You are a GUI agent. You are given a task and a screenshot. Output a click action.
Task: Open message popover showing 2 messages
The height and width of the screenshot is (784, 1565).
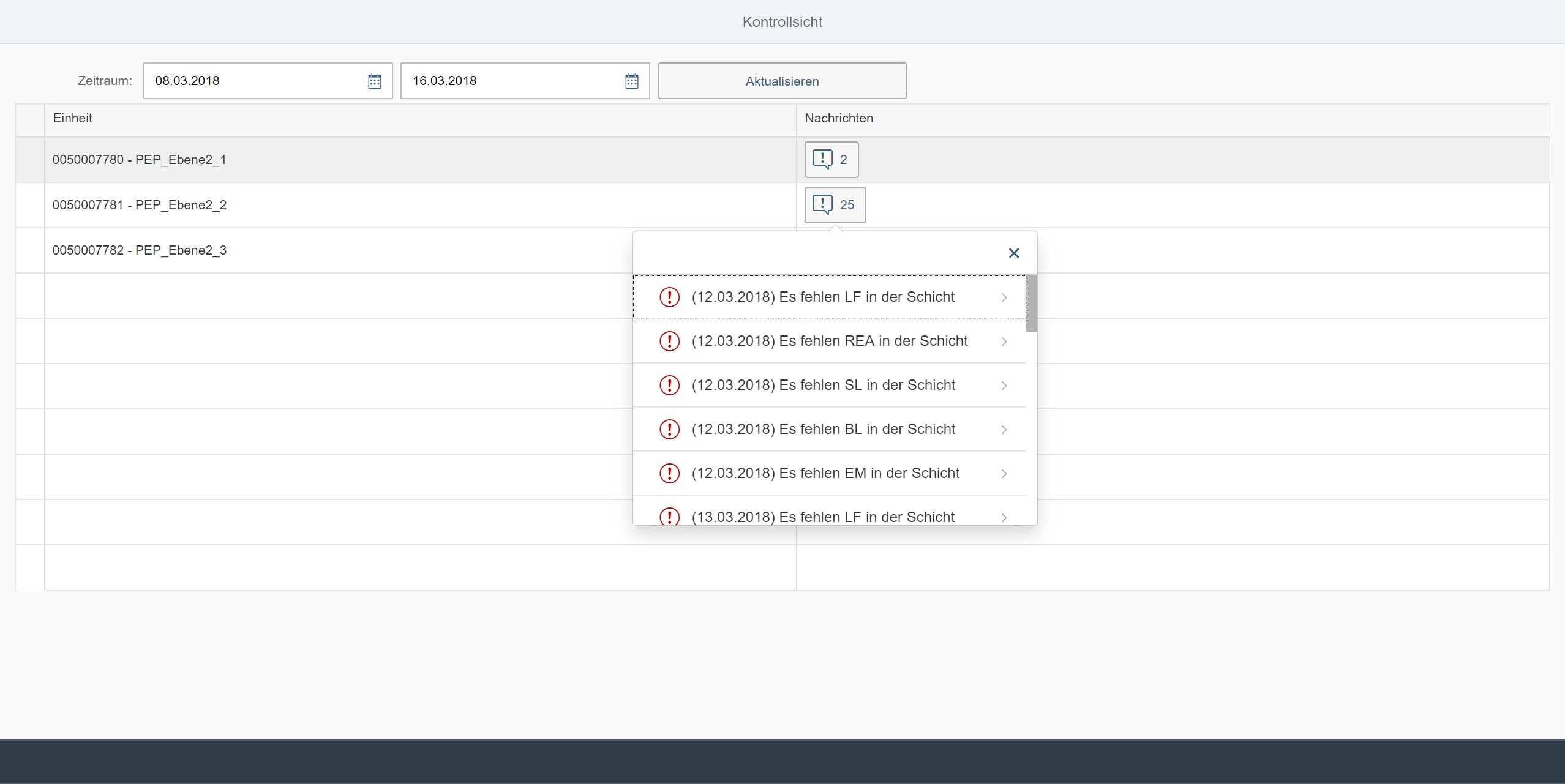coord(831,160)
